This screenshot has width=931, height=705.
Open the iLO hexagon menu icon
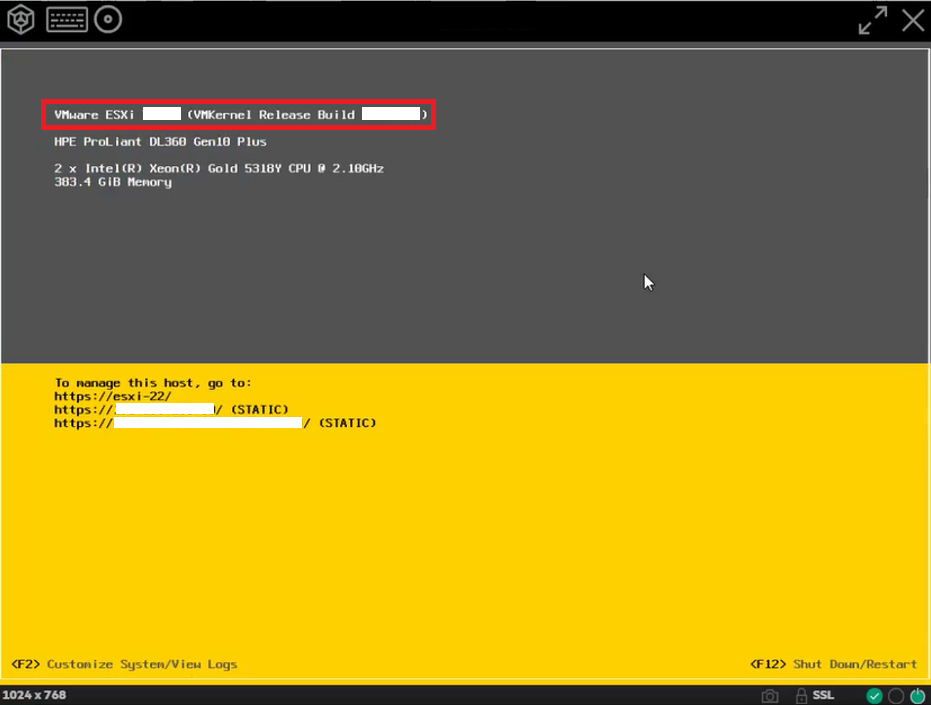tap(20, 20)
